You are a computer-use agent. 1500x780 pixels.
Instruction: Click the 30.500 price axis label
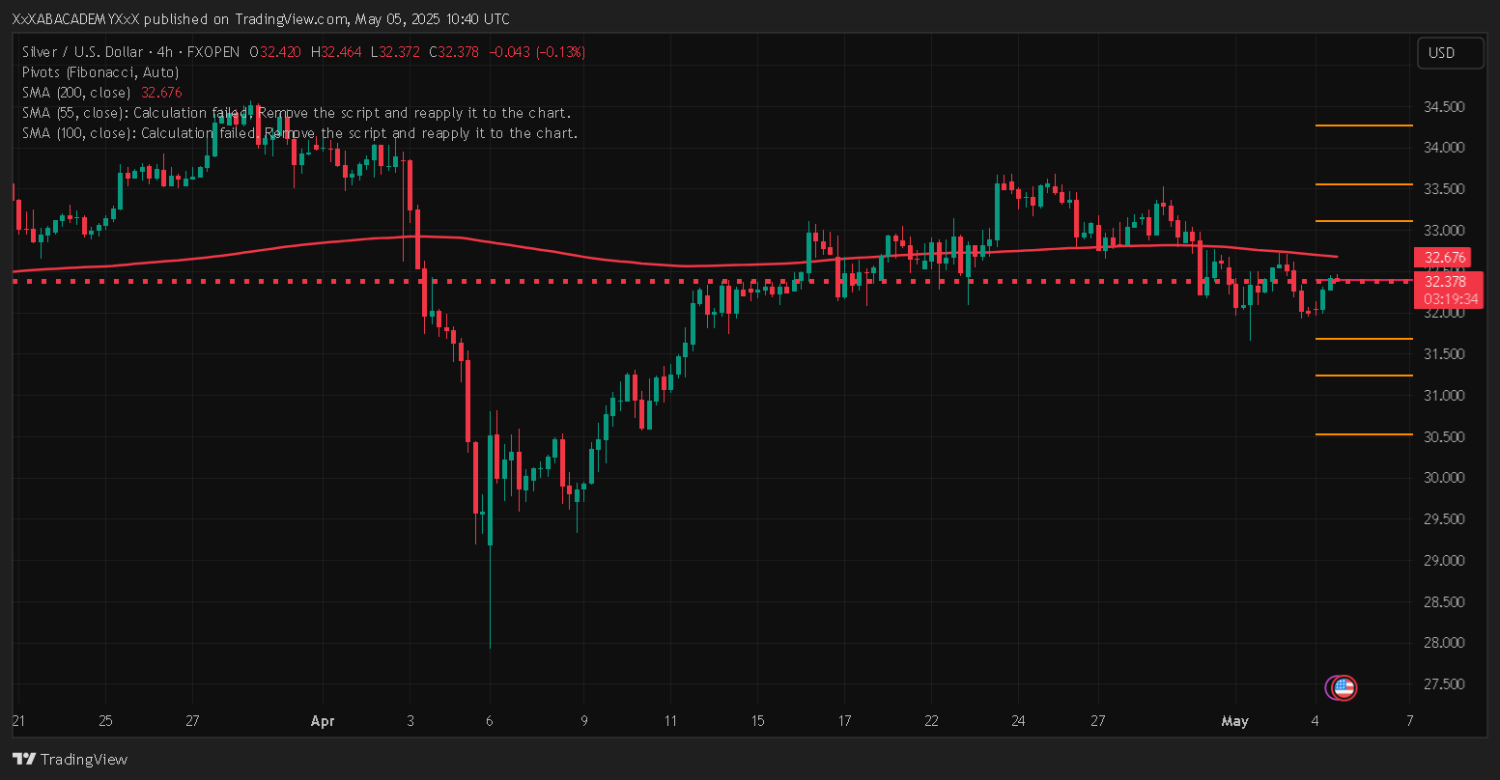pos(1445,437)
